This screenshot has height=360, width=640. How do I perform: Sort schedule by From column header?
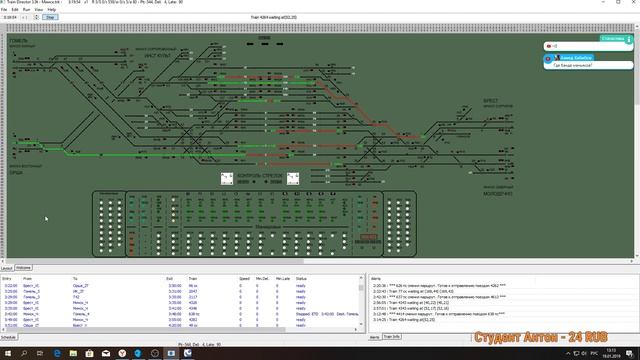point(27,278)
